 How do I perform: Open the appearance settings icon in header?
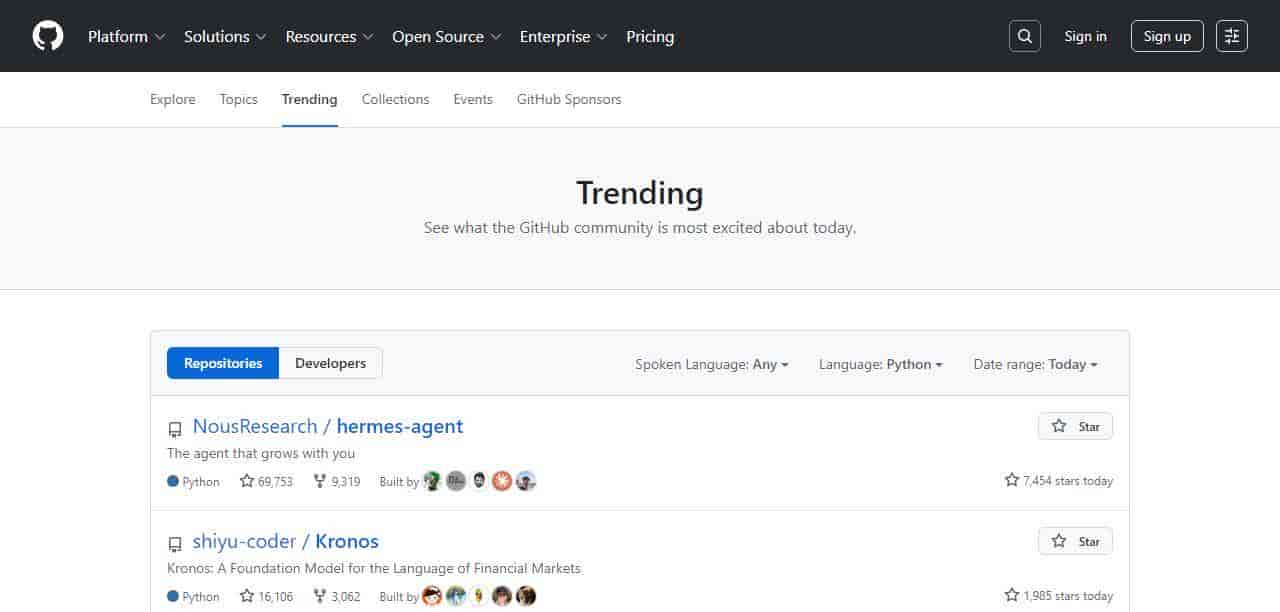(x=1232, y=36)
